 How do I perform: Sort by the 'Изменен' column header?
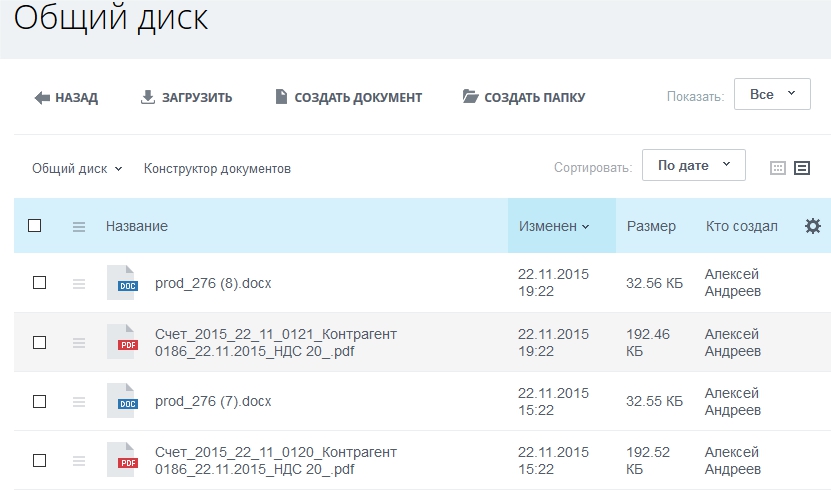point(553,226)
